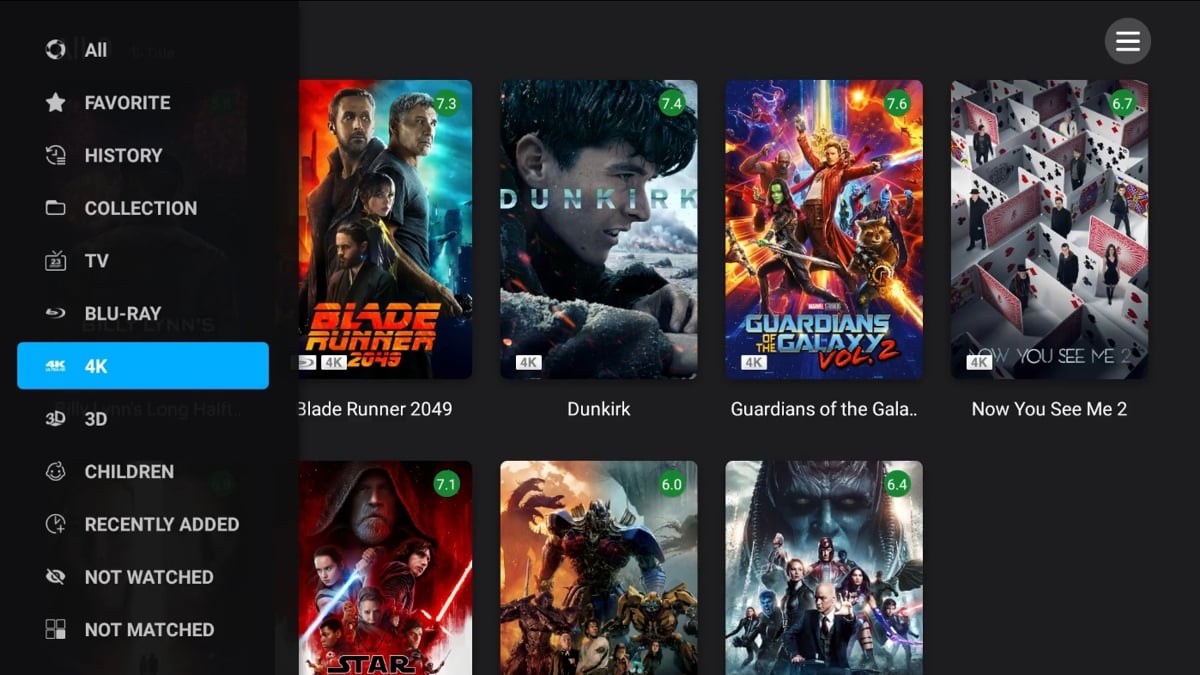Open the hamburger menu button
The height and width of the screenshot is (675, 1200).
(x=1128, y=41)
